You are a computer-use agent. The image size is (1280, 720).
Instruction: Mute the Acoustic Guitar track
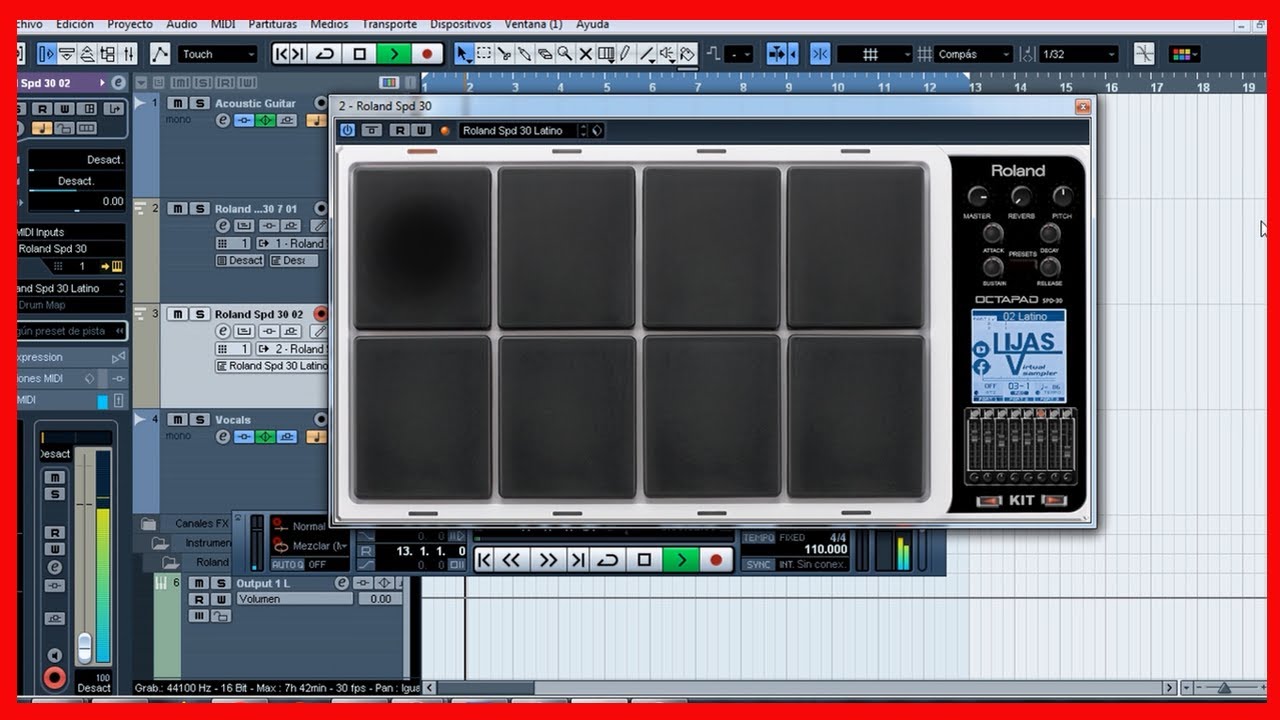click(x=178, y=103)
